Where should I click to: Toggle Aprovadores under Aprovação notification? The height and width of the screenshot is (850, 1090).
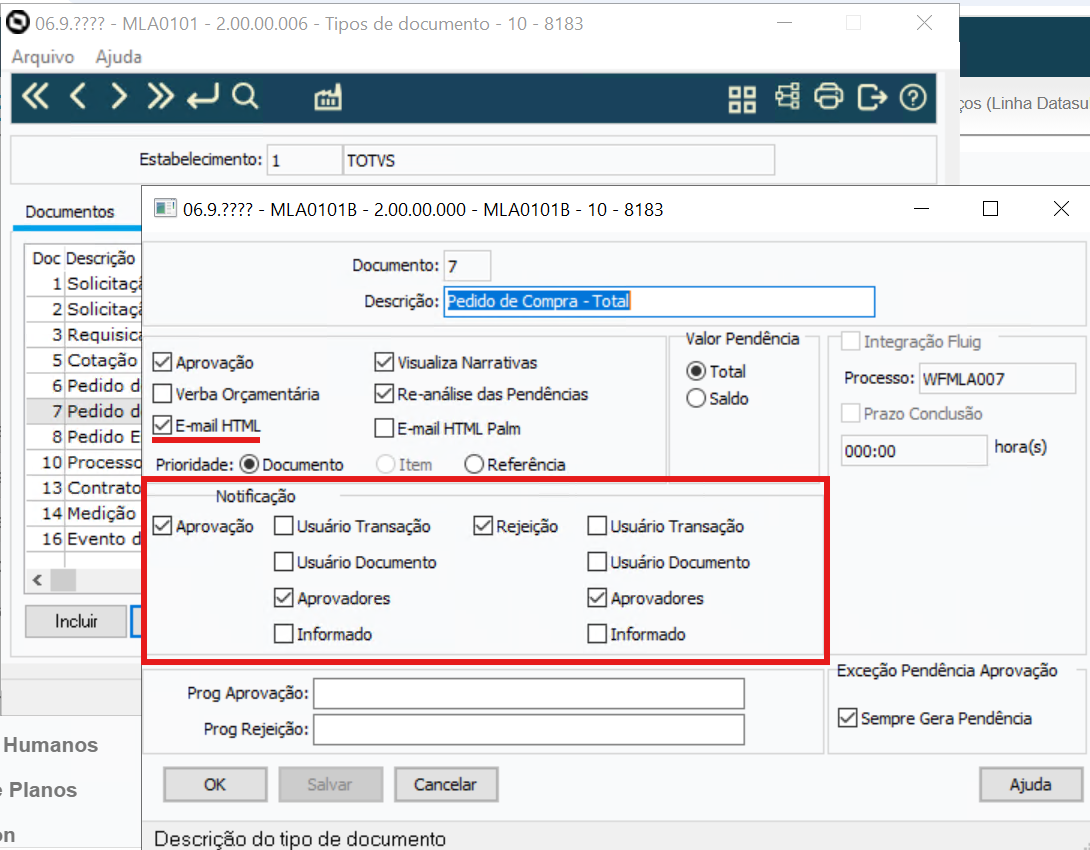point(283,598)
